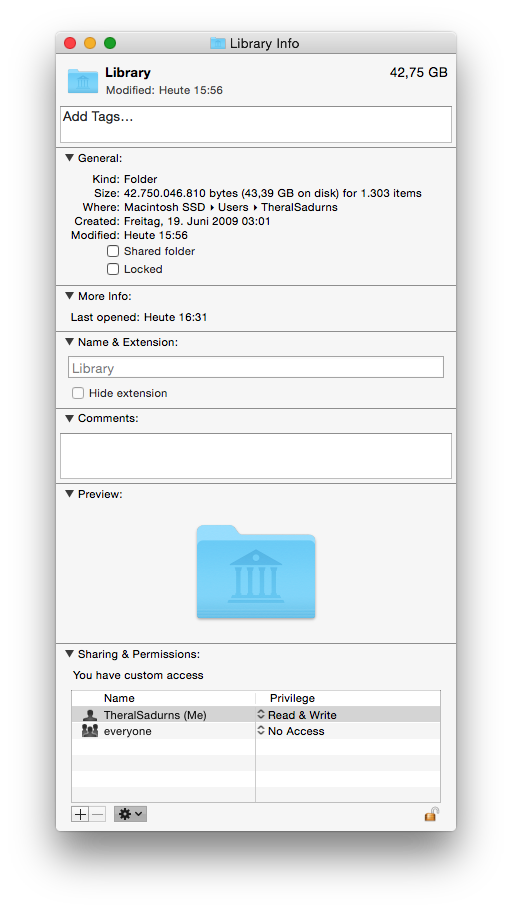Collapse the Sharing & Permissions section

(70, 654)
